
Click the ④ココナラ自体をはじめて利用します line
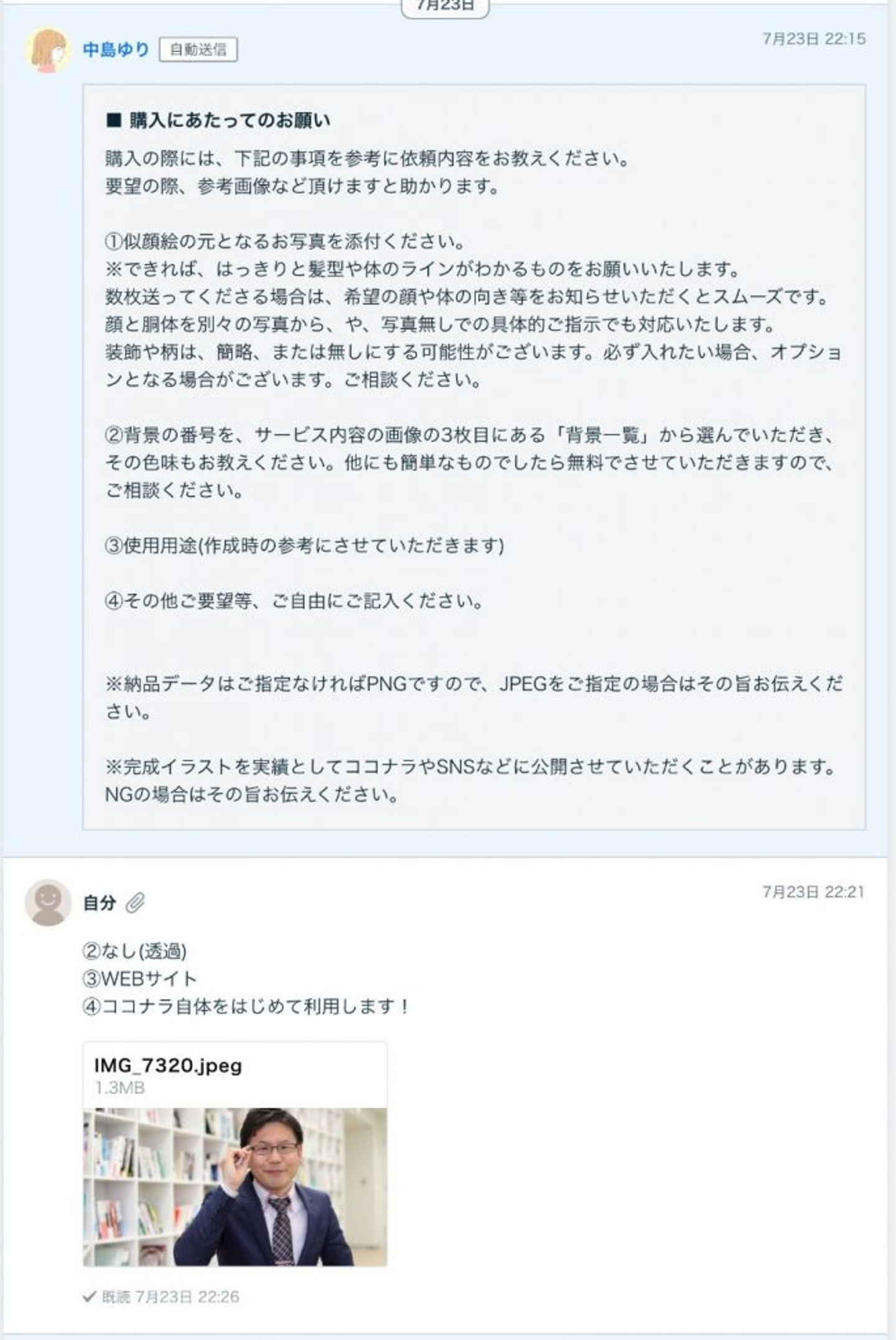coord(245,1006)
